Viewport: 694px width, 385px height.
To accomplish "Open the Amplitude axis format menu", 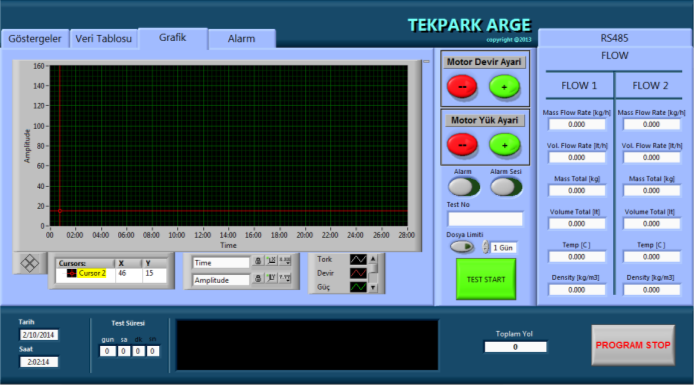I will (285, 278).
